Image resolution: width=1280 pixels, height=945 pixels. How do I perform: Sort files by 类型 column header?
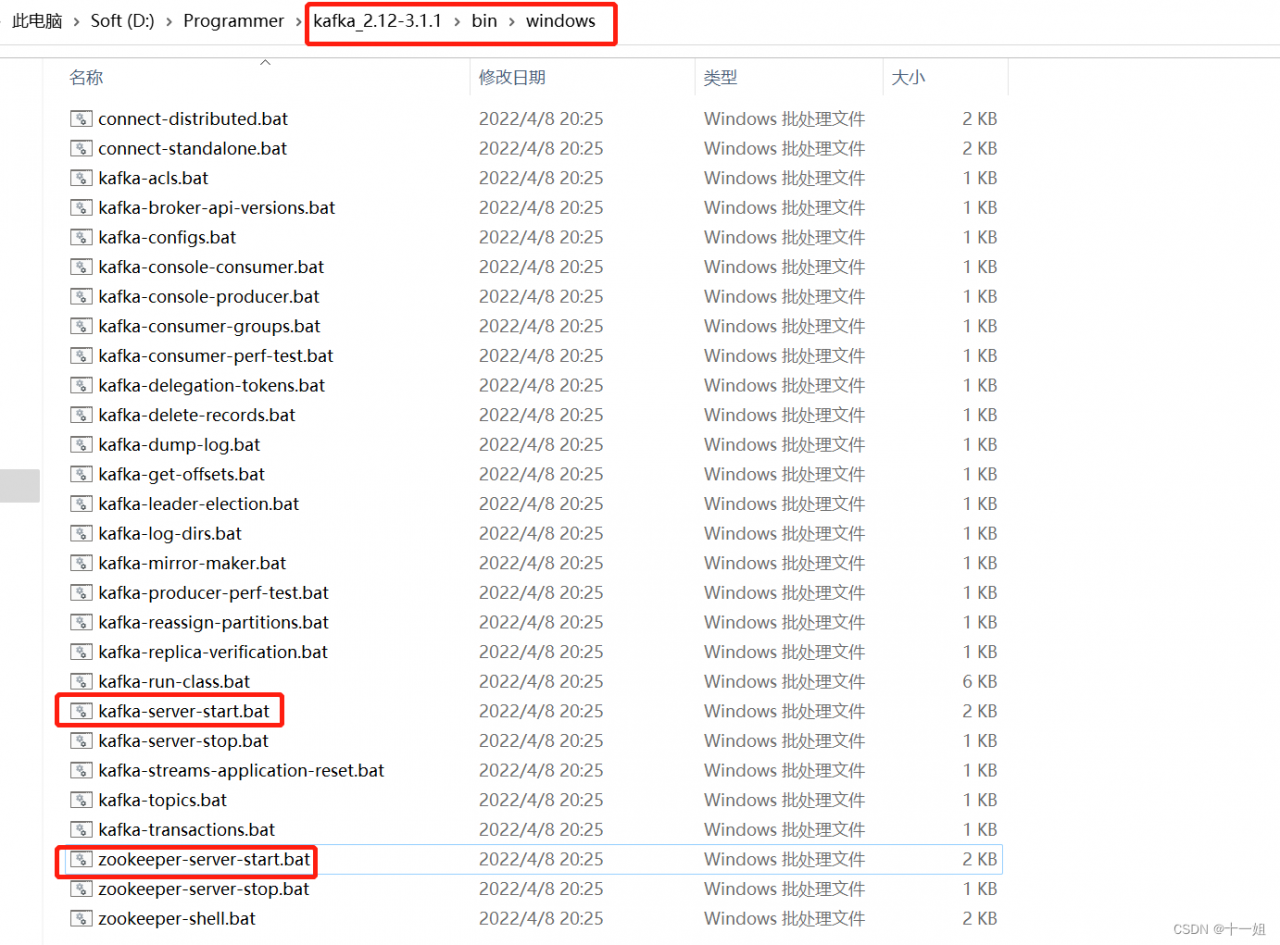tap(721, 78)
